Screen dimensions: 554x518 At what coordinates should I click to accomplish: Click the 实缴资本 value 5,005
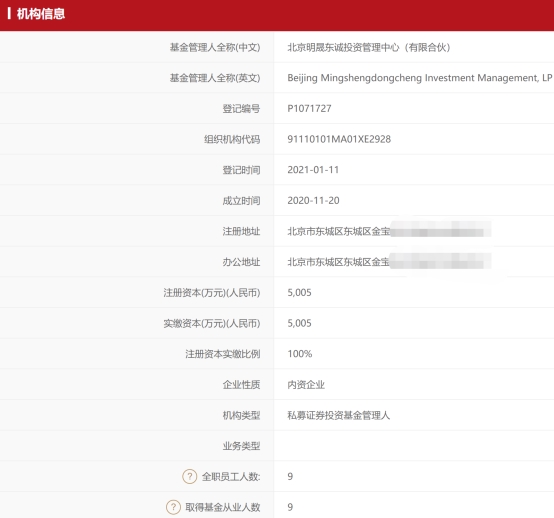click(x=299, y=323)
